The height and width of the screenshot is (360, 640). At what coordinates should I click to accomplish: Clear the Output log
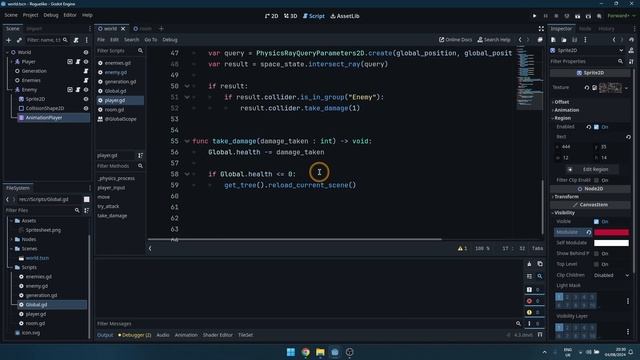click(x=529, y=264)
